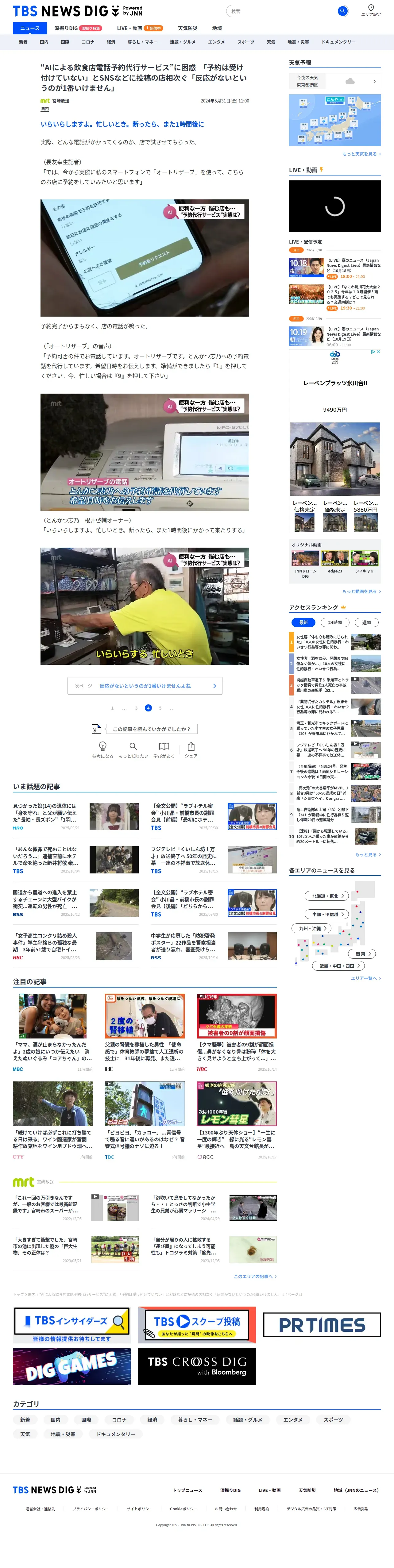Switch to the 深掘りDIG tab
The height and width of the screenshot is (1568, 394).
point(77,28)
